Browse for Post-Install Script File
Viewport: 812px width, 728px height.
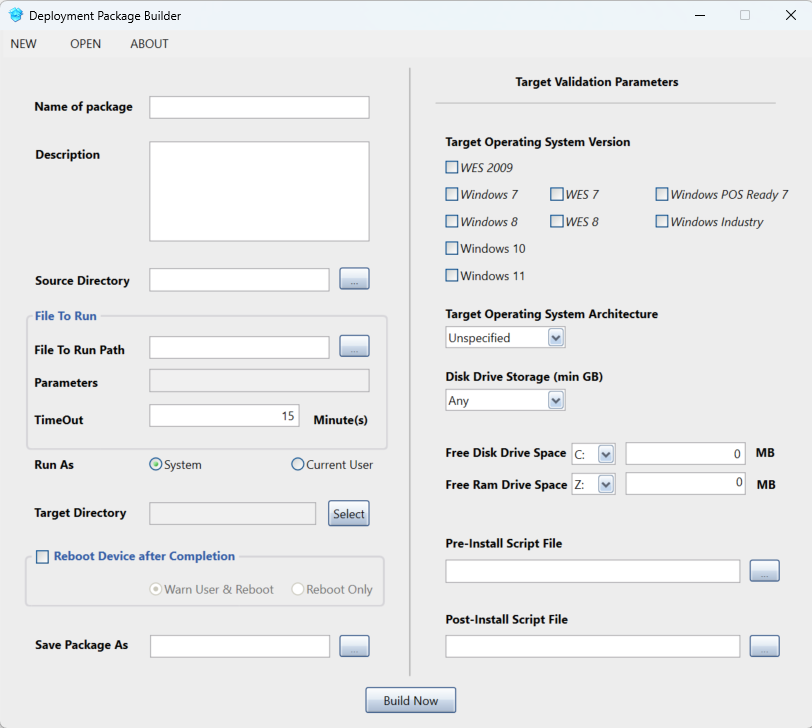pyautogui.click(x=764, y=646)
